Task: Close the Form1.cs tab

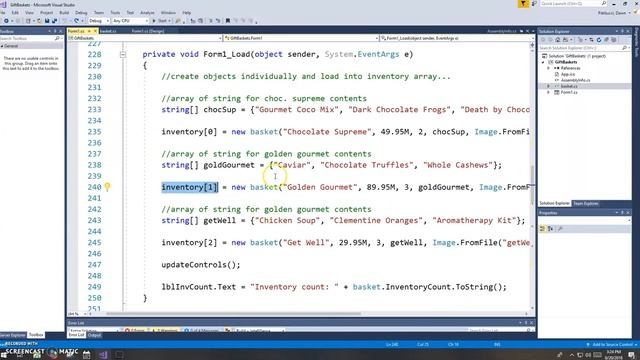Action: (x=95, y=31)
